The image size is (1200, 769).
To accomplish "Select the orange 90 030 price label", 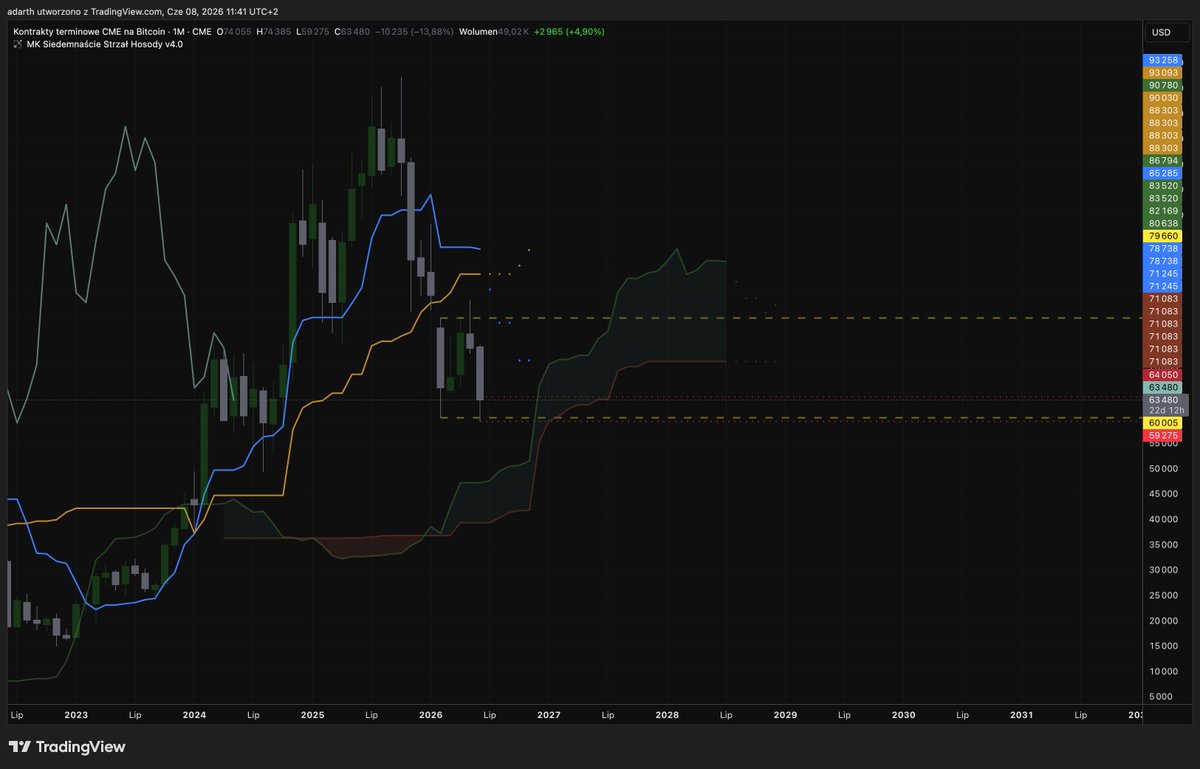I will click(x=1162, y=98).
